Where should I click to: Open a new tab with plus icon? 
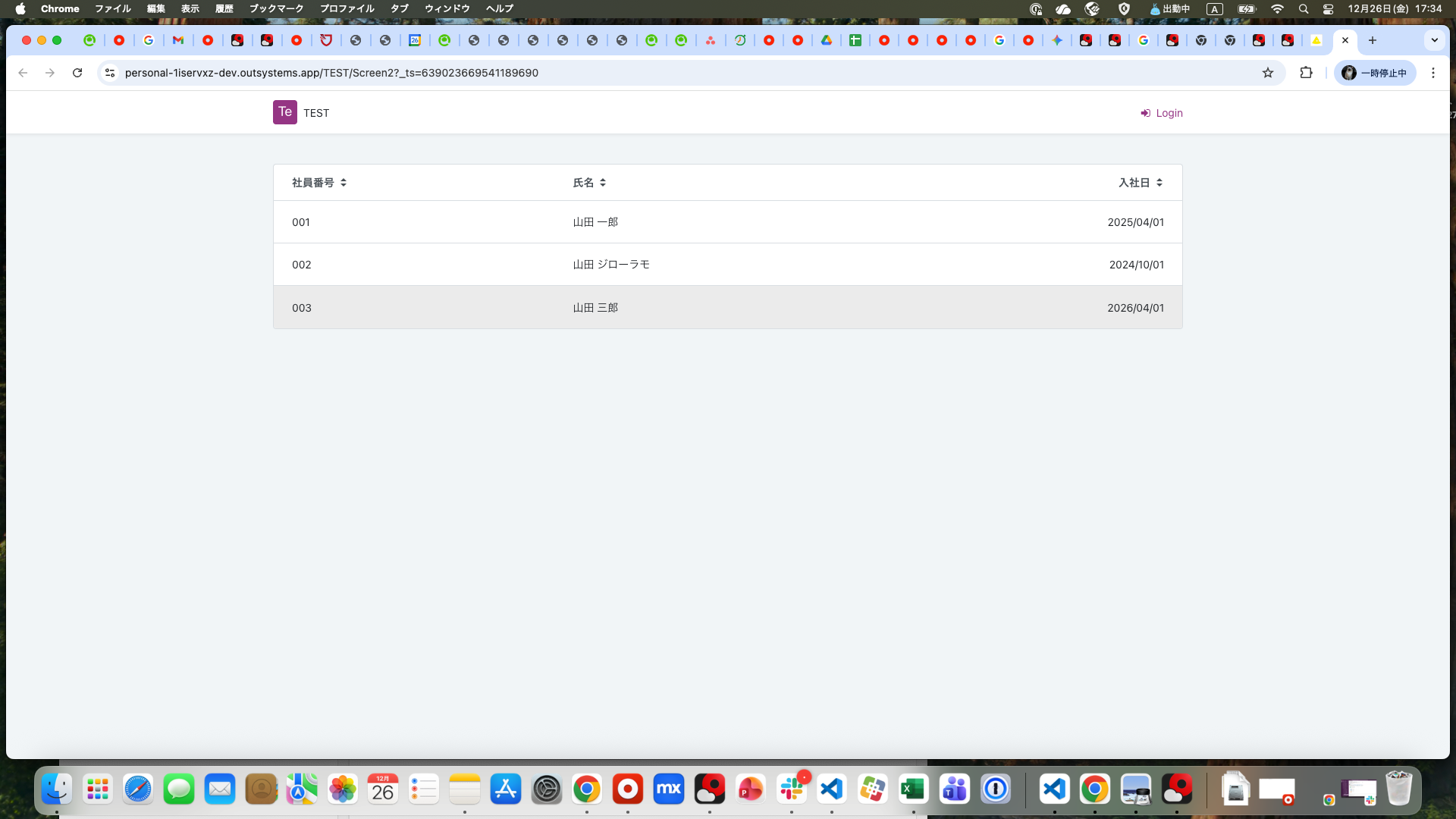point(1372,40)
